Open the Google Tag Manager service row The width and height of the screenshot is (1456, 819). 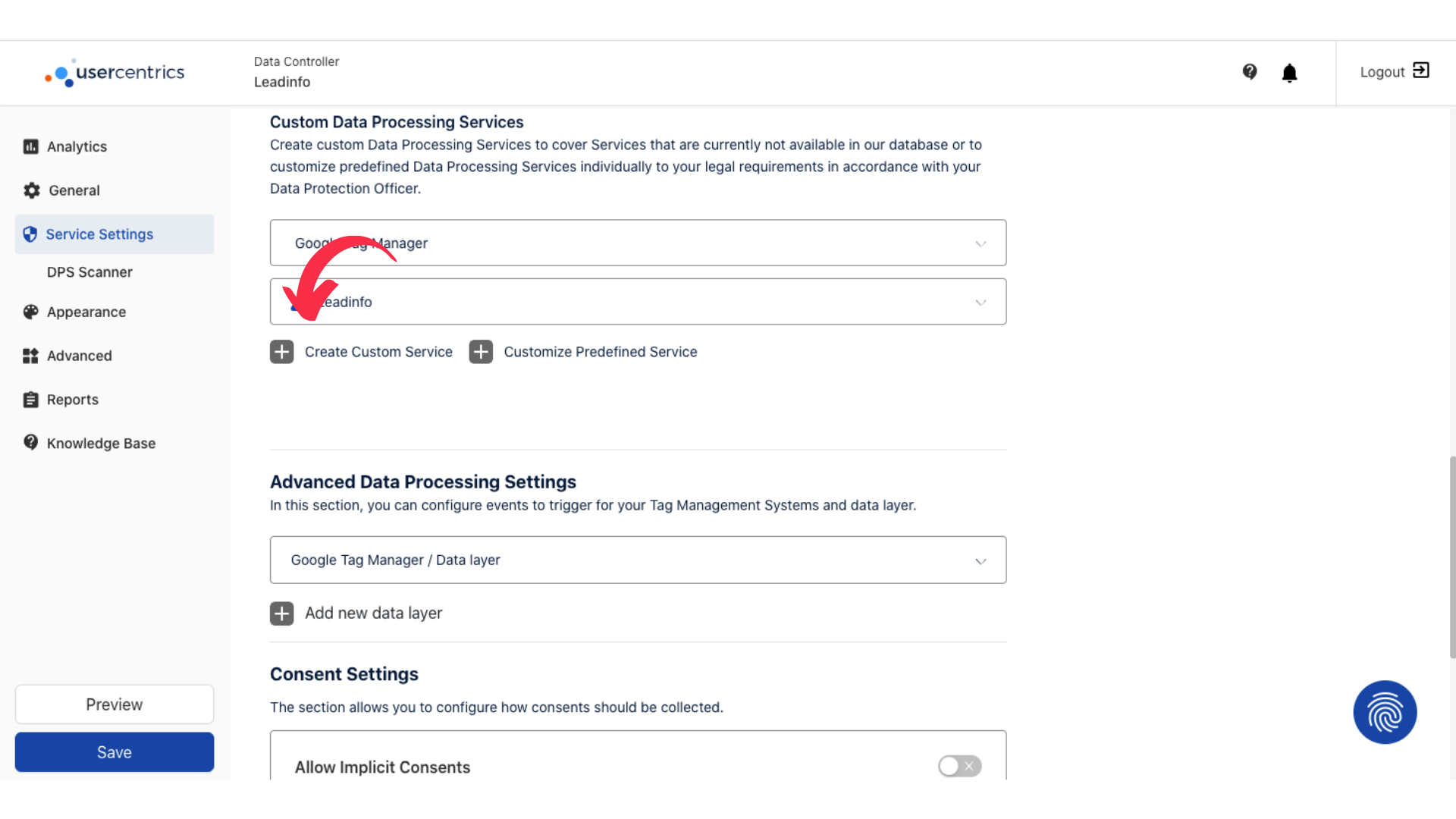click(638, 243)
